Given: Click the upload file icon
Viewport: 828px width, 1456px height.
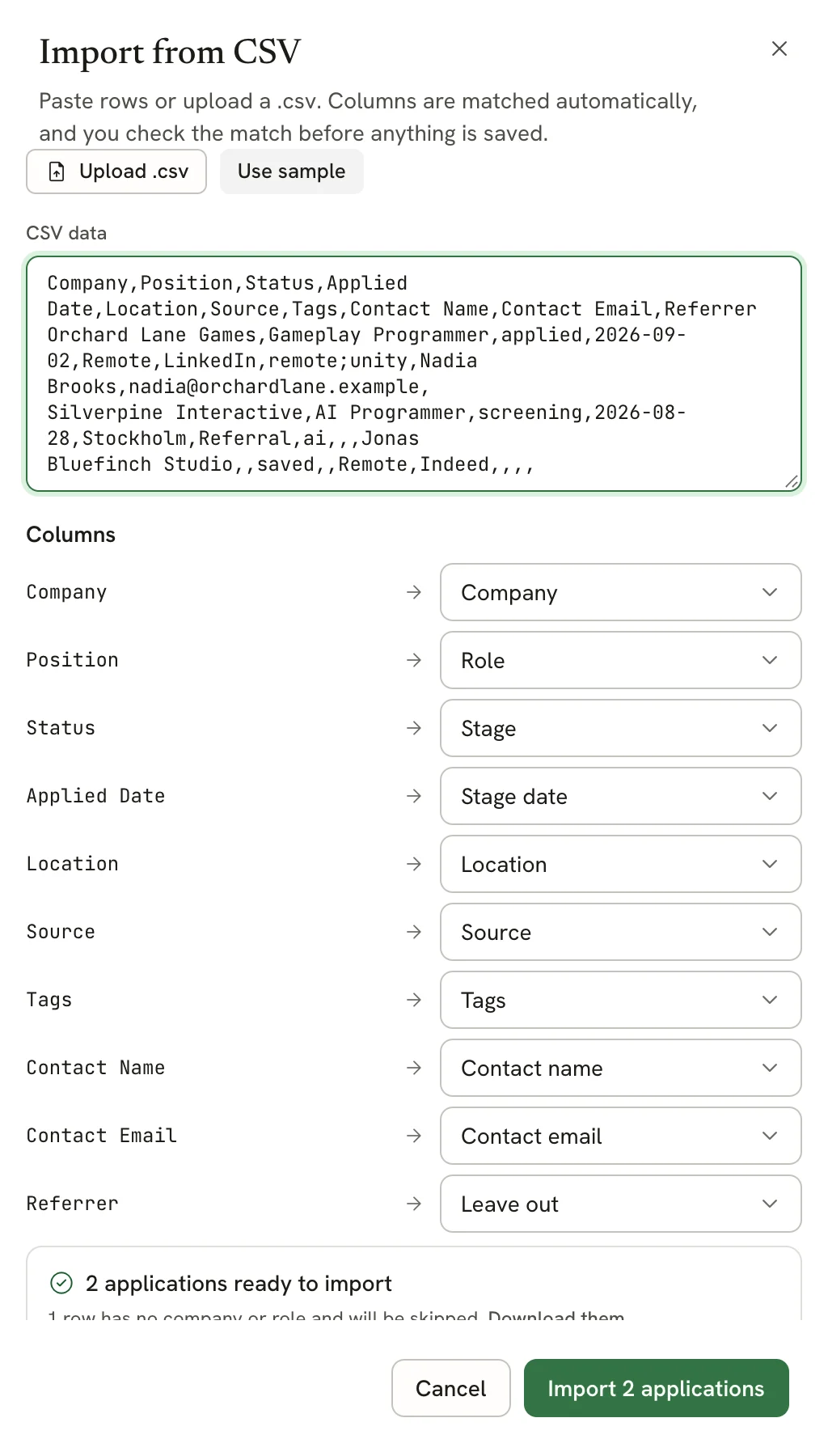Looking at the screenshot, I should (x=57, y=171).
